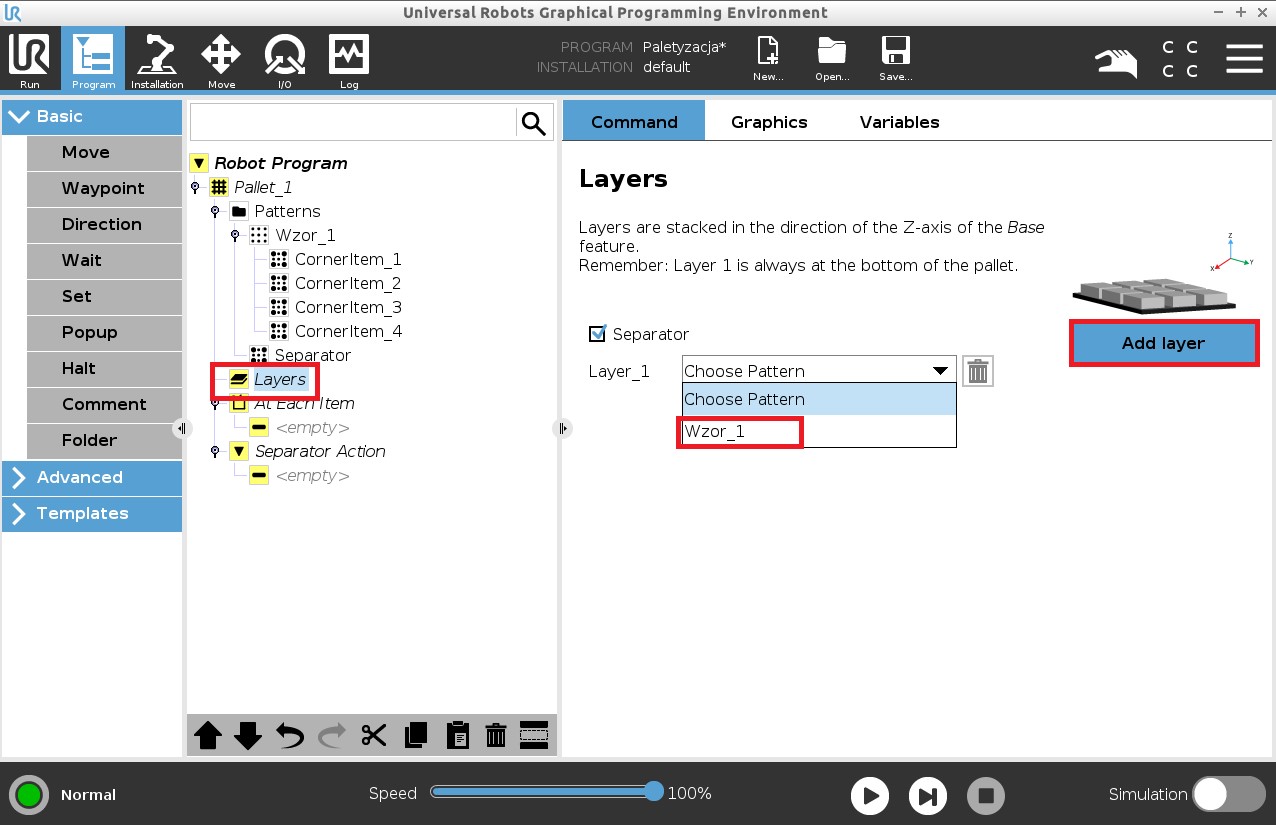Undo the last program change
This screenshot has width=1276, height=825.
(x=290, y=736)
